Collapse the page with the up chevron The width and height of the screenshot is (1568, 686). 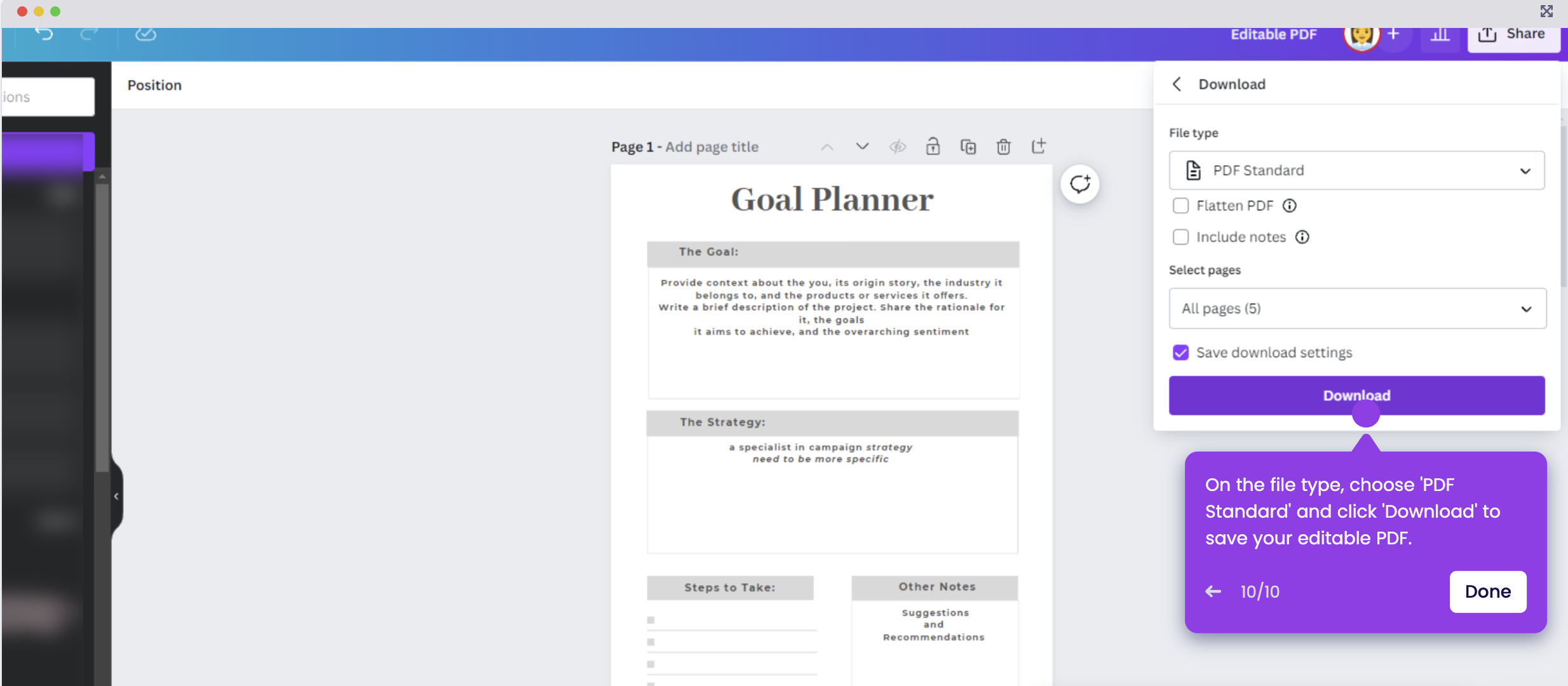(x=827, y=146)
